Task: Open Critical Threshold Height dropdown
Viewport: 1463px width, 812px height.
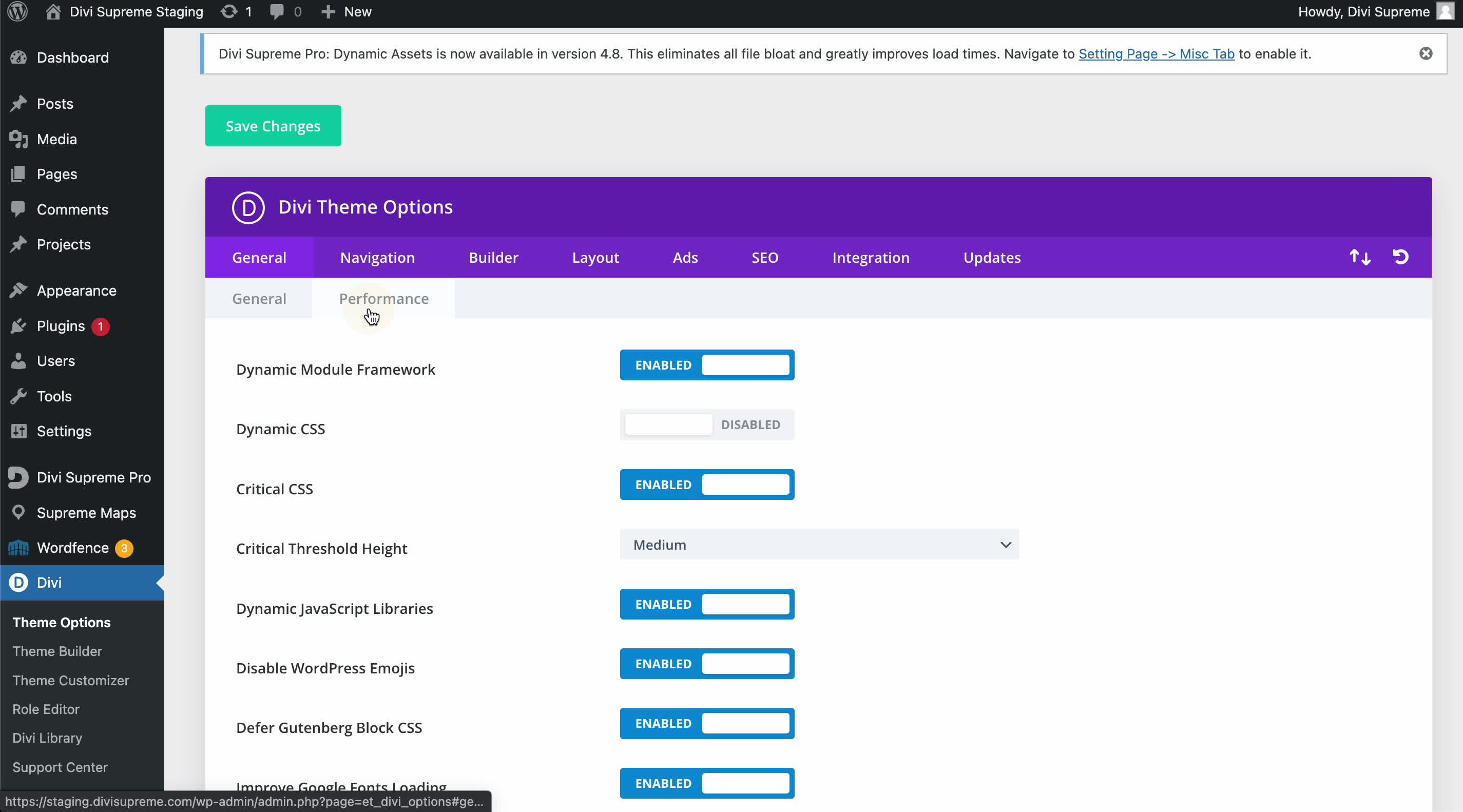Action: pos(819,545)
